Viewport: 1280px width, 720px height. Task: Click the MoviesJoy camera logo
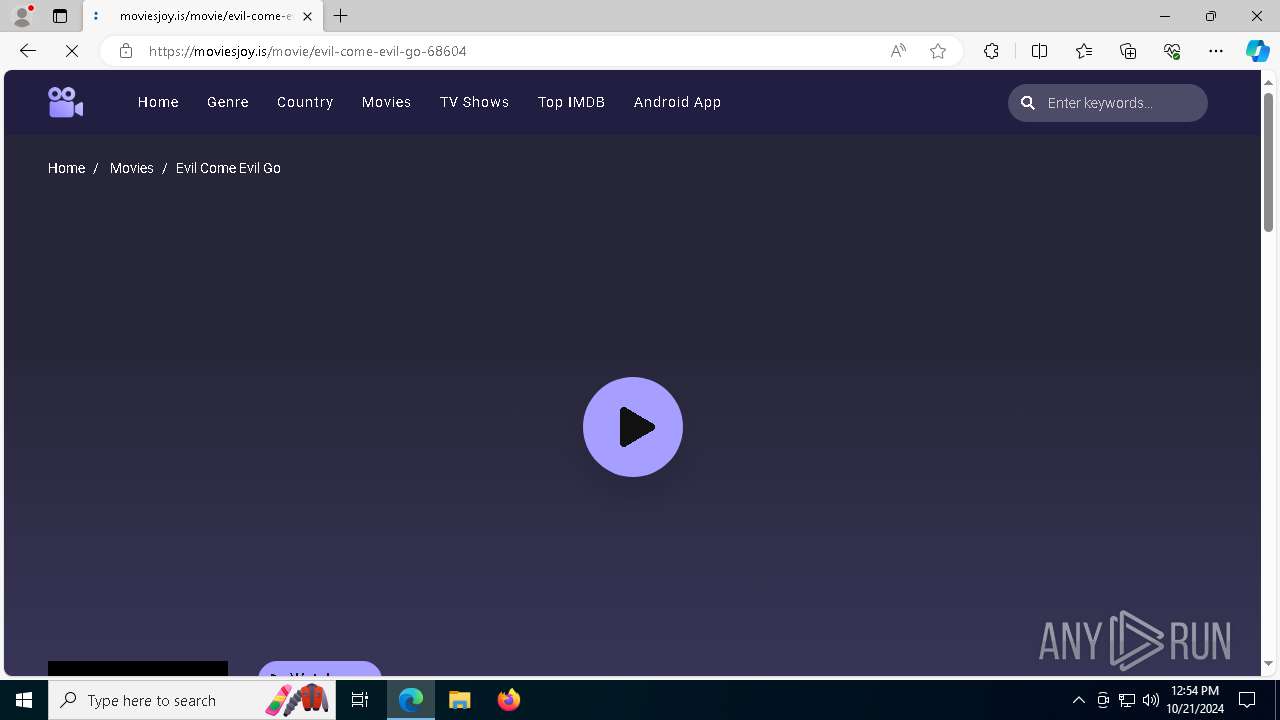tap(65, 102)
